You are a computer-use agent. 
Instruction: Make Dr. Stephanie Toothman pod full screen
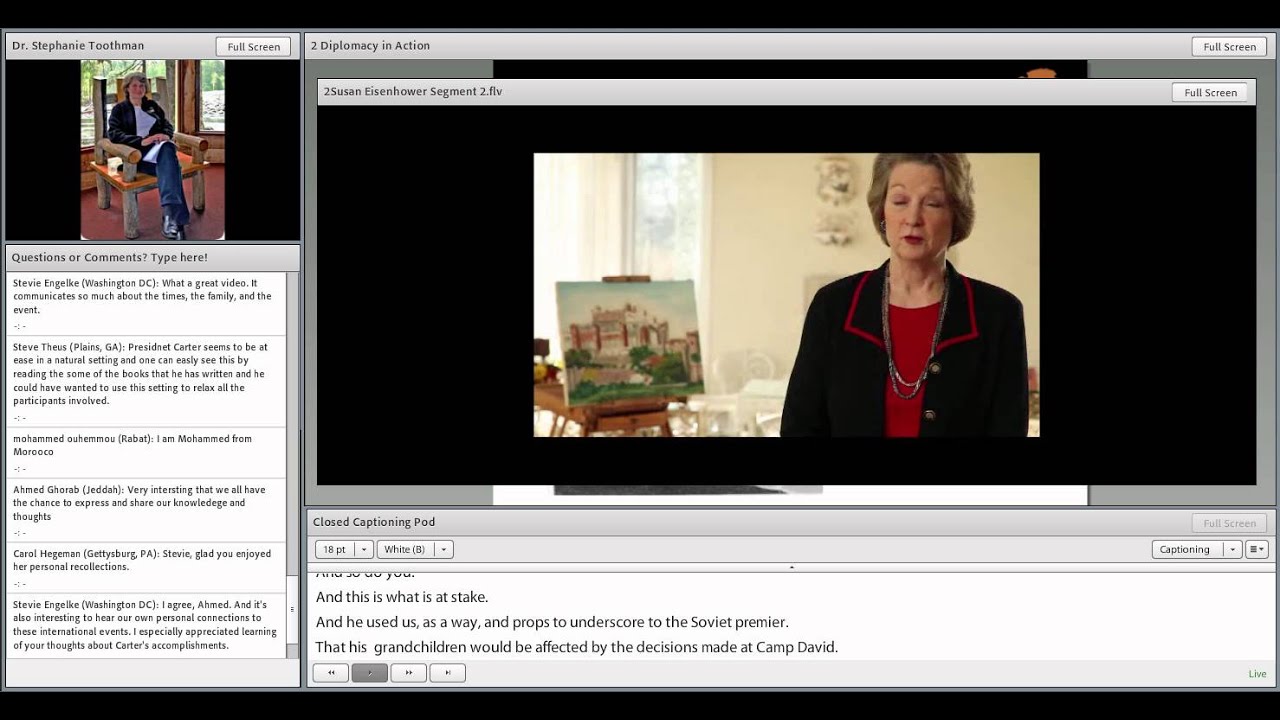pyautogui.click(x=253, y=47)
